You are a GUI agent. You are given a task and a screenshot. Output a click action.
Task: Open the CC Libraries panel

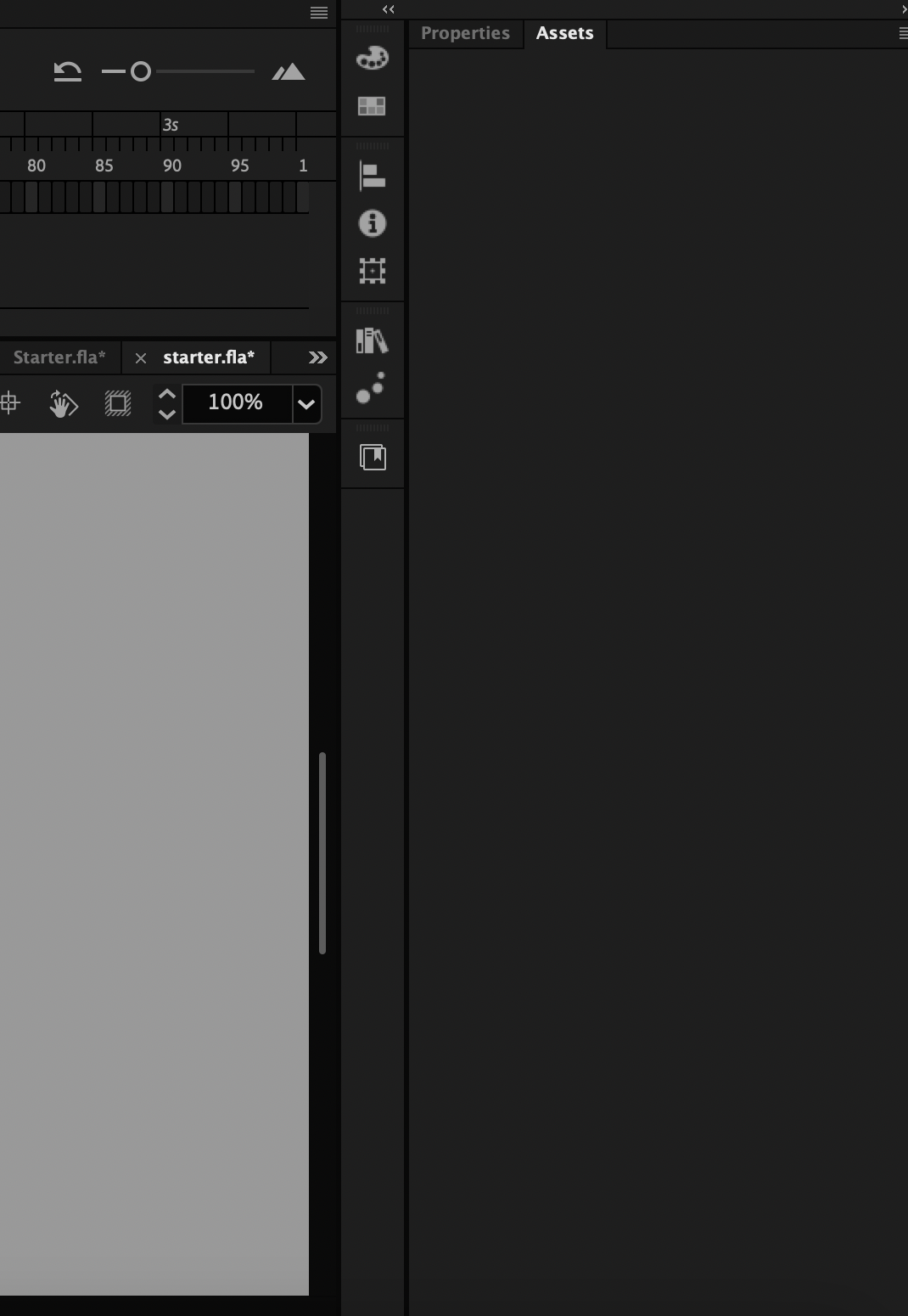[x=373, y=340]
